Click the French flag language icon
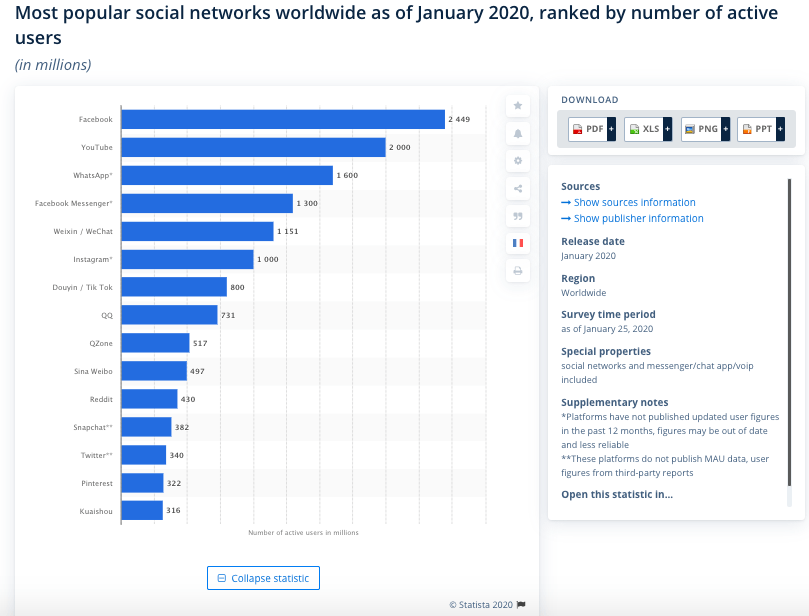The image size is (809, 616). (518, 243)
